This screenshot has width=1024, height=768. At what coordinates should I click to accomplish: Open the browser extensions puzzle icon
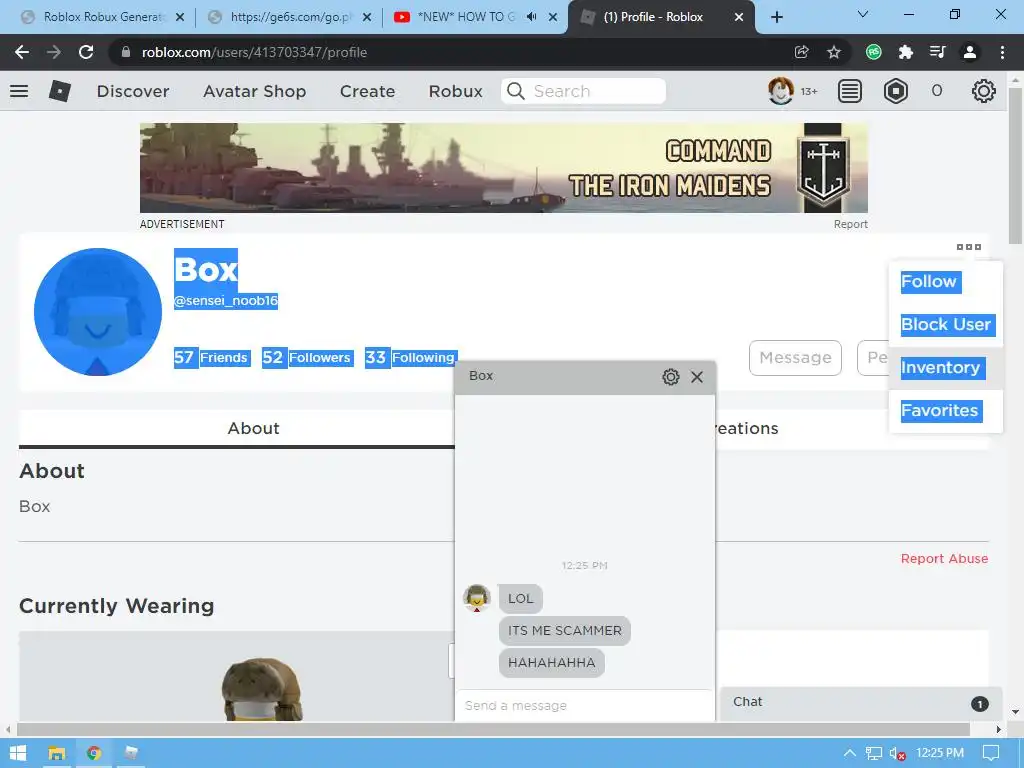(x=905, y=52)
